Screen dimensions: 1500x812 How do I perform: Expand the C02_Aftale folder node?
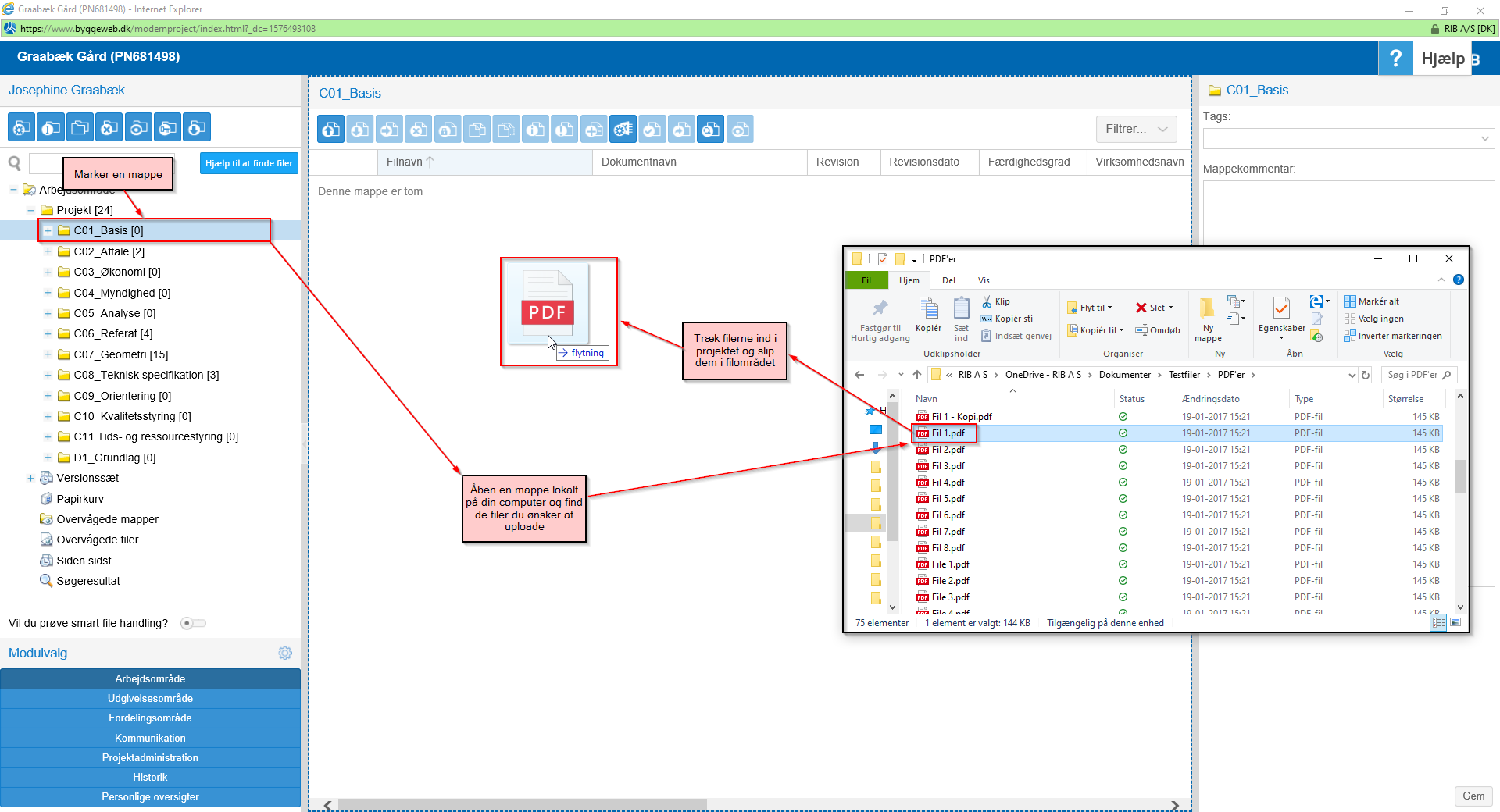coord(48,251)
